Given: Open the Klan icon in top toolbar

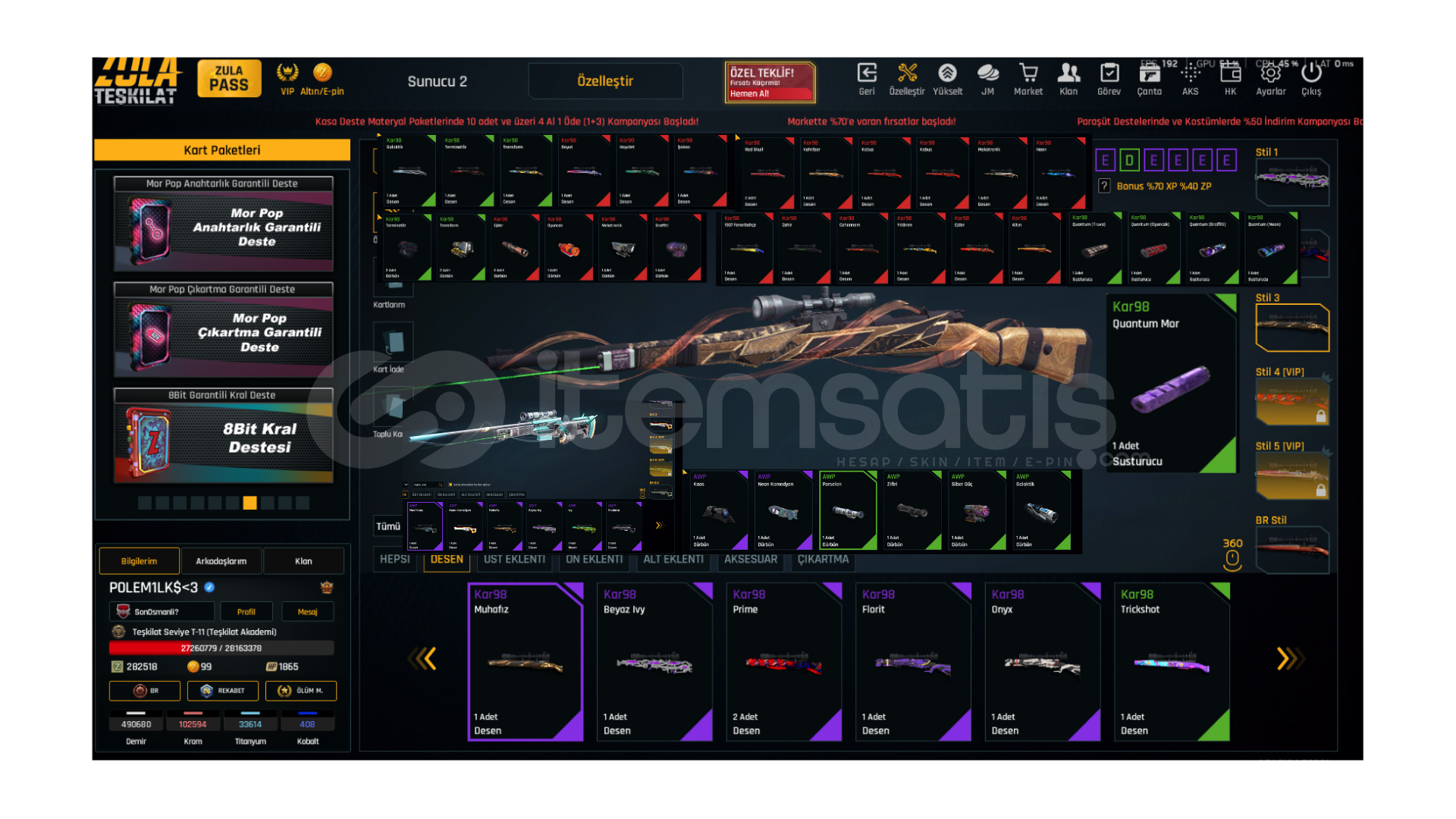Looking at the screenshot, I should [1068, 74].
